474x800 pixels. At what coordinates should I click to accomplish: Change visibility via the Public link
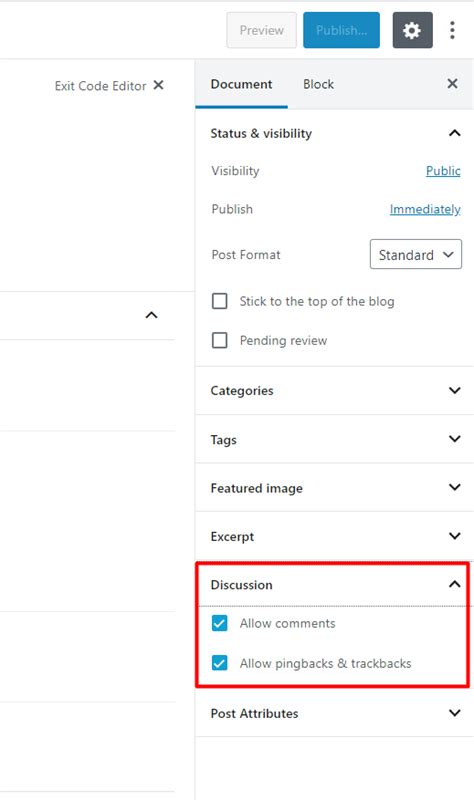click(443, 171)
